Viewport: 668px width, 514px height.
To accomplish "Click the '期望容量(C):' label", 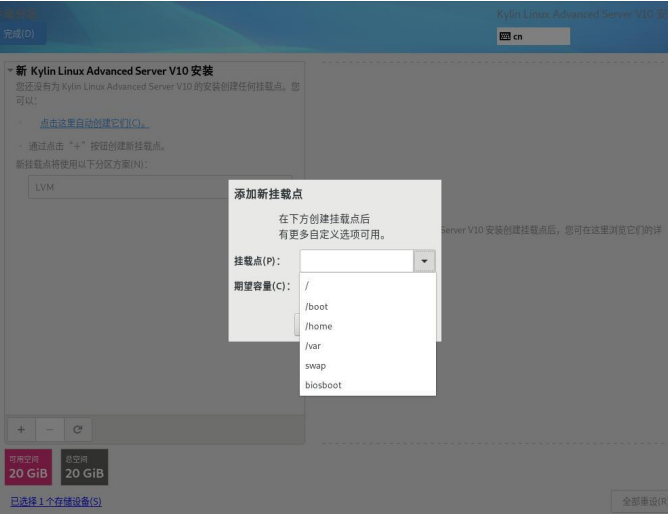I will click(262, 286).
